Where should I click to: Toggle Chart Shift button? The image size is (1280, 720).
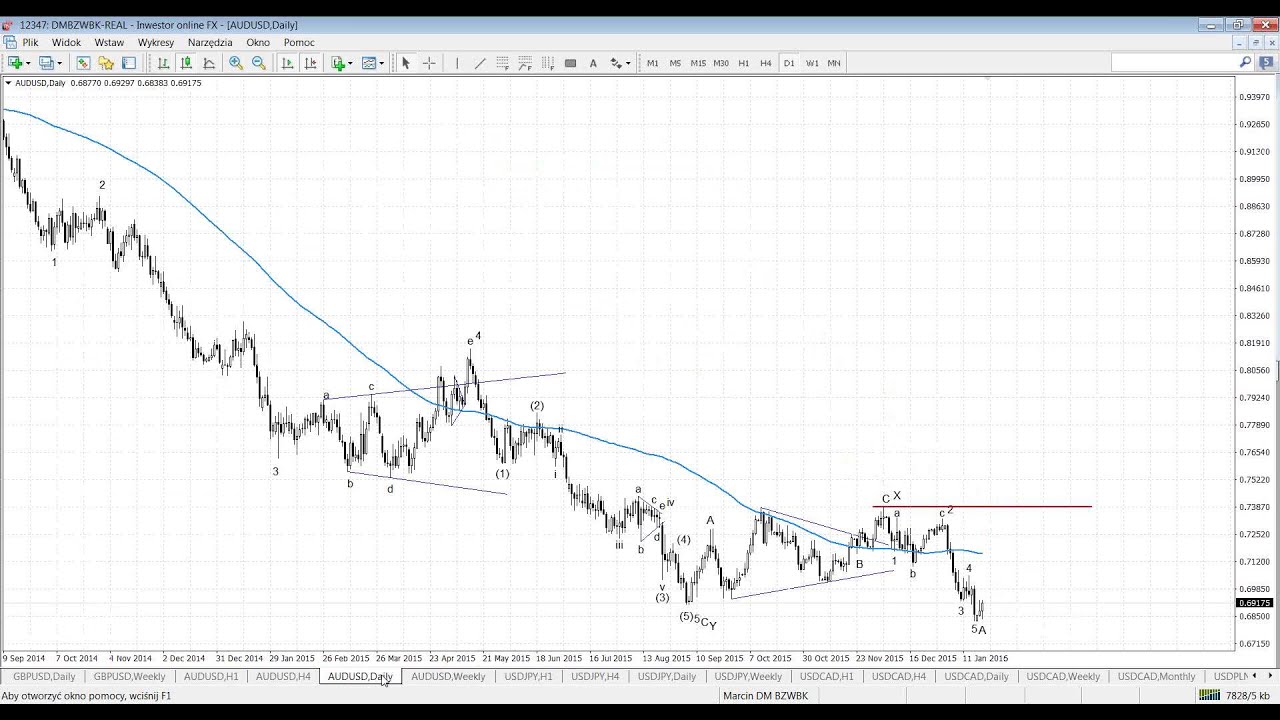(310, 63)
